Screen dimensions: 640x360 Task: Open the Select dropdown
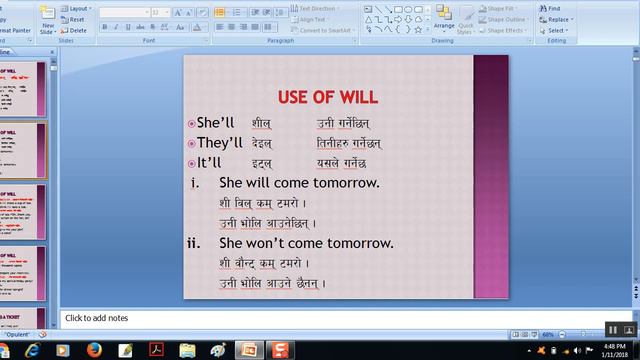tap(553, 31)
